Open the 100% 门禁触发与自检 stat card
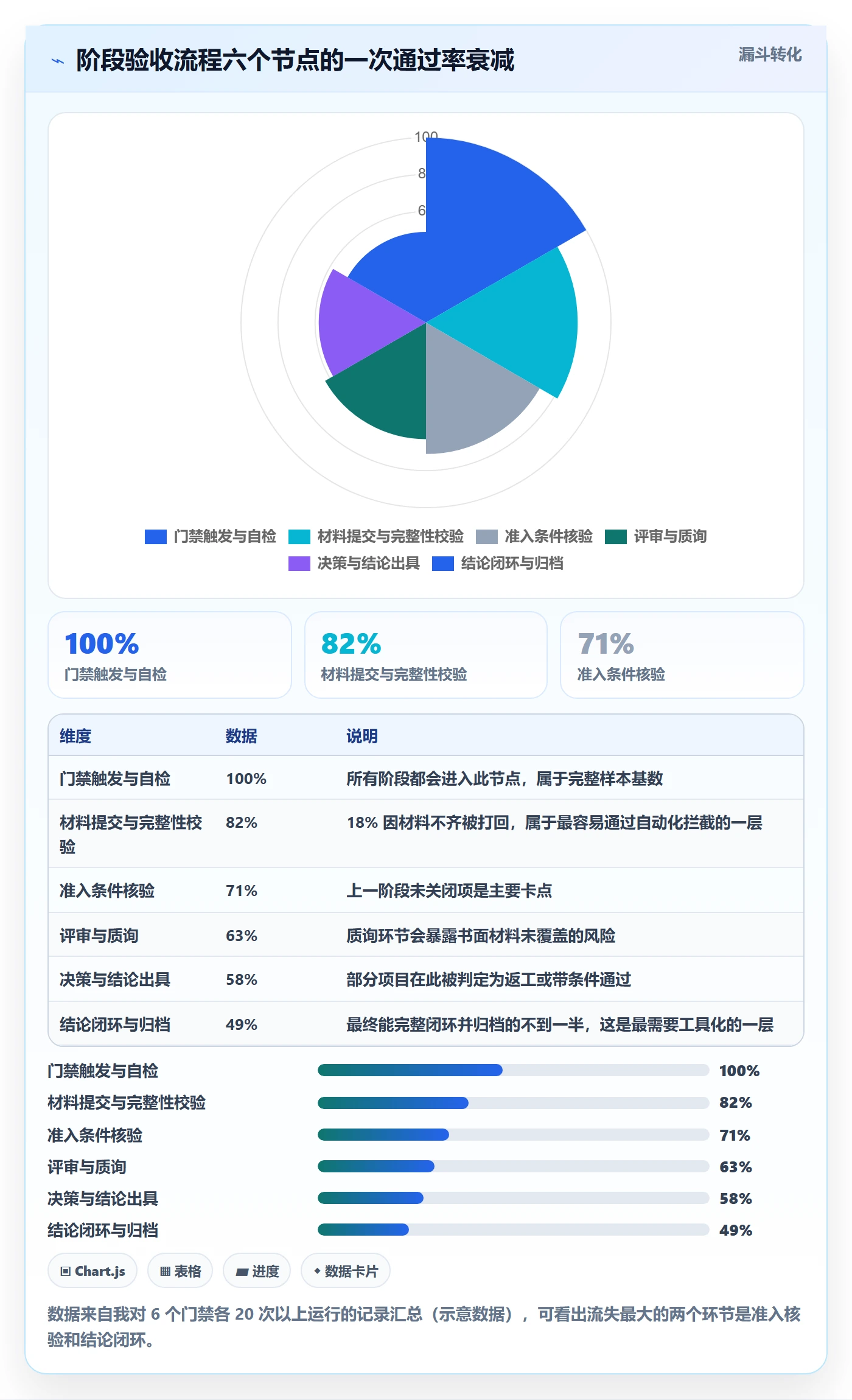 point(170,655)
